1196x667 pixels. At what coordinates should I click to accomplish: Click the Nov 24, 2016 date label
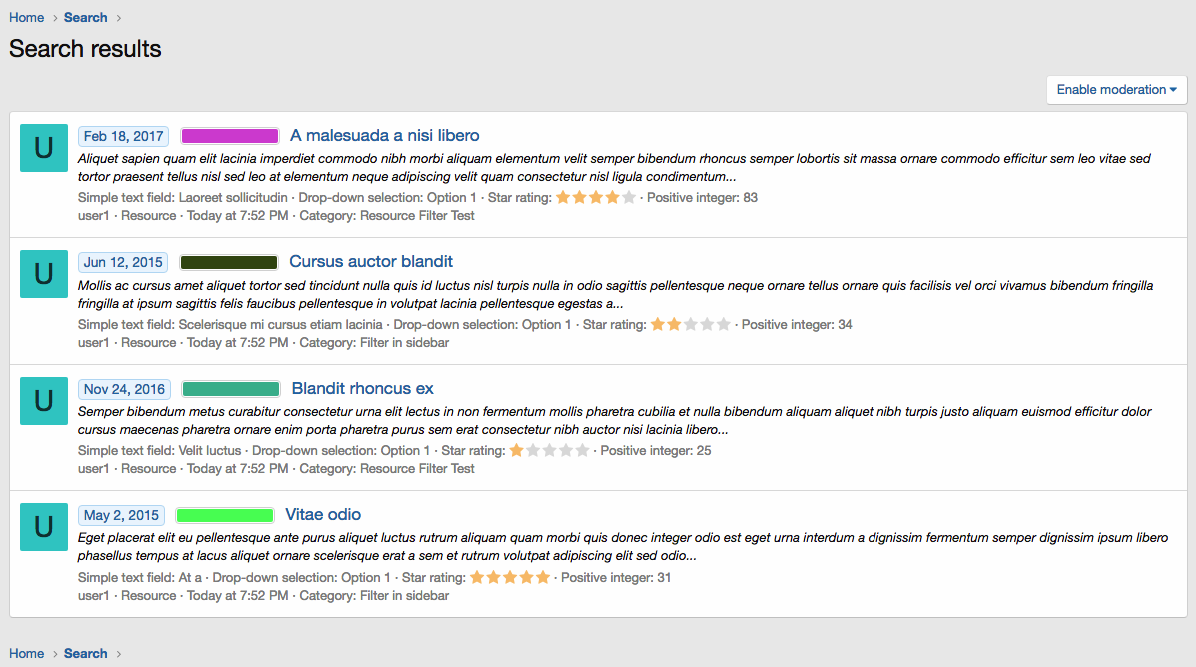coord(124,389)
